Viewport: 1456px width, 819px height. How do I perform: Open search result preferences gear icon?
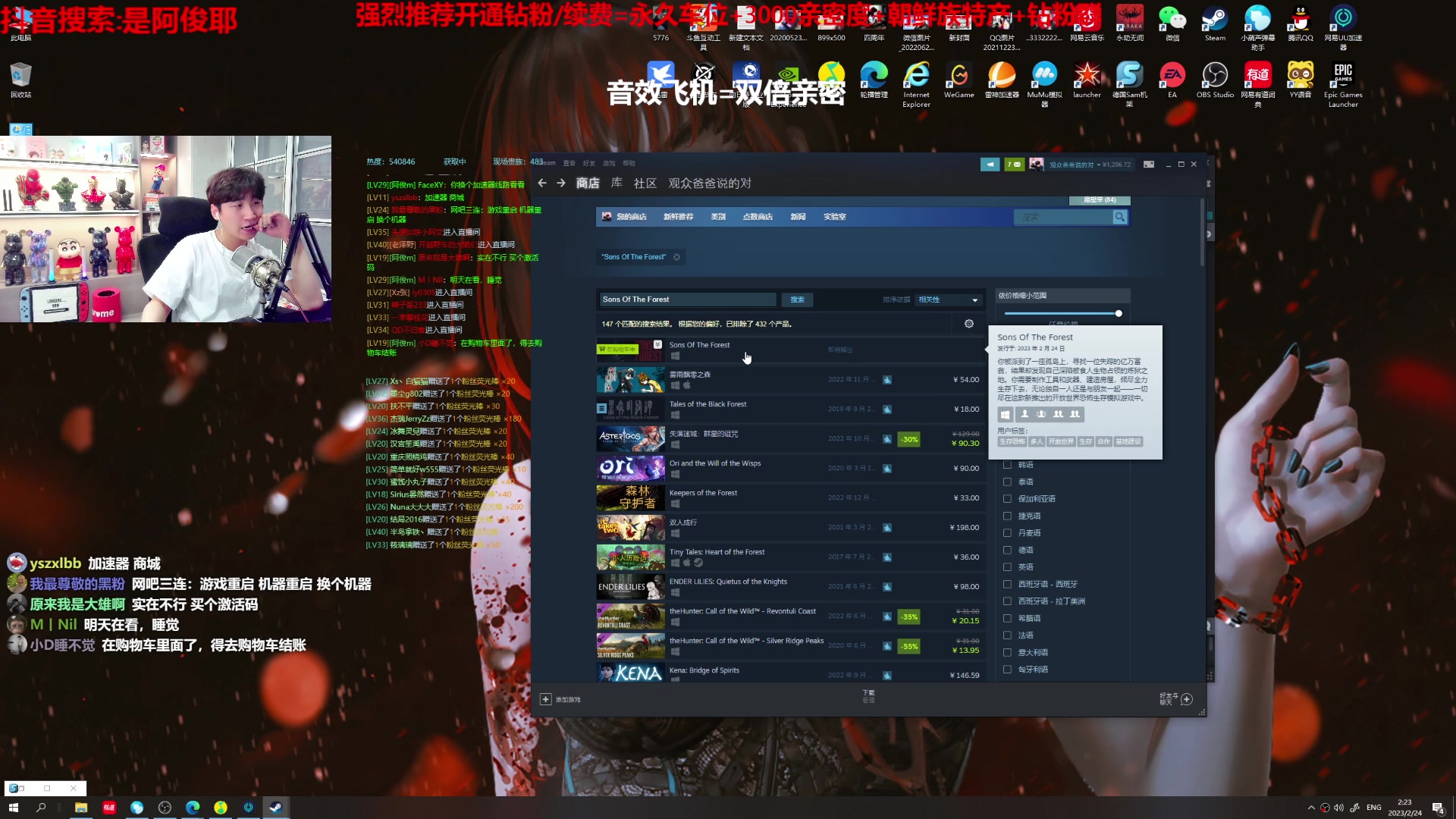(969, 324)
